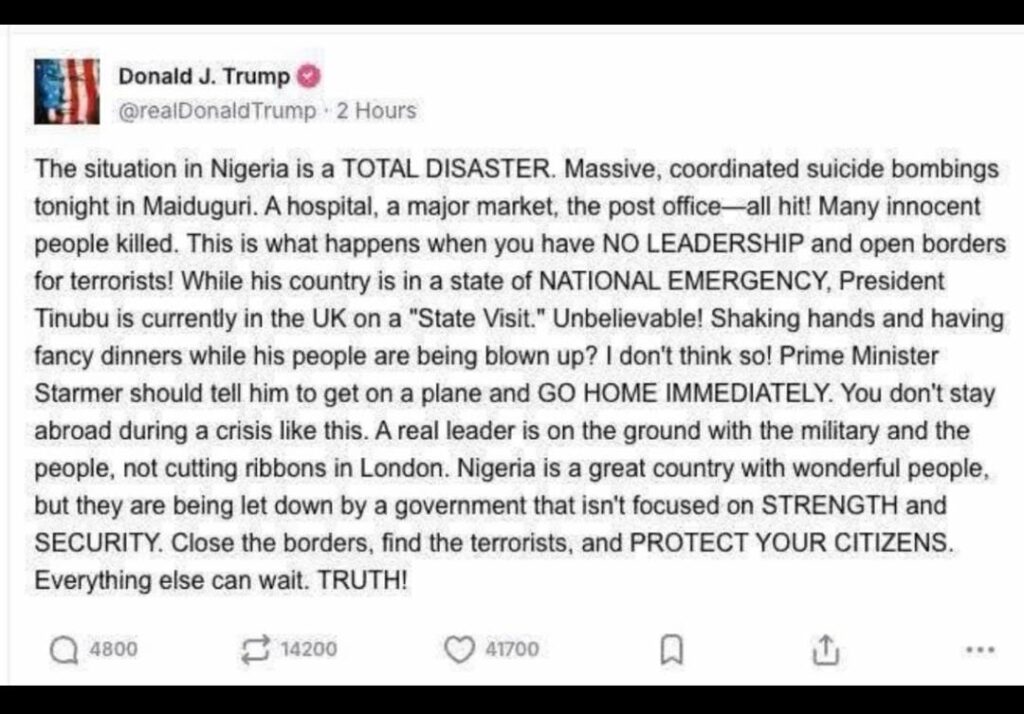Click the 41700 likes count
Image resolution: width=1024 pixels, height=714 pixels.
[x=512, y=650]
